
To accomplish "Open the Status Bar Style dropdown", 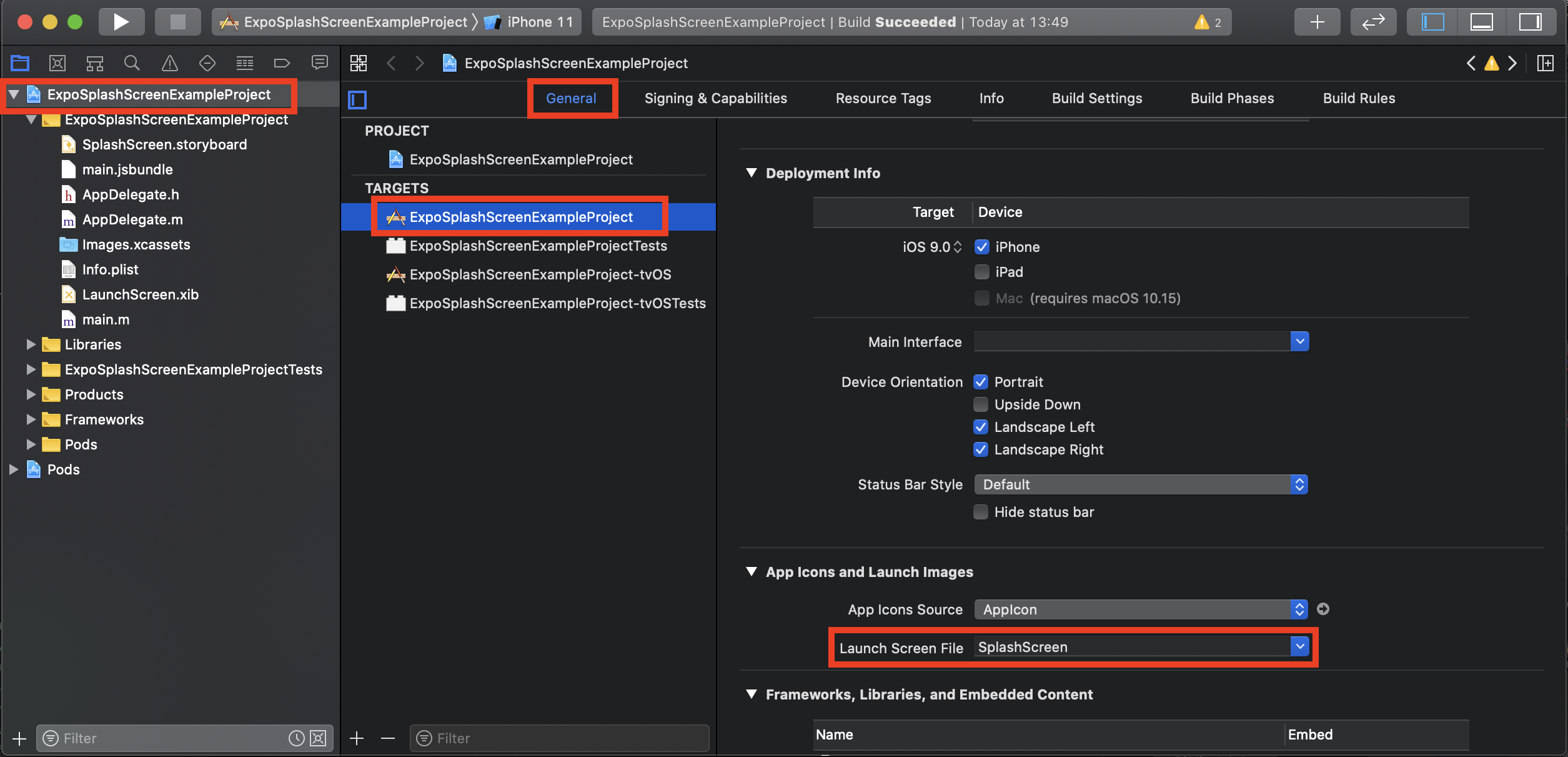I will [x=1141, y=484].
